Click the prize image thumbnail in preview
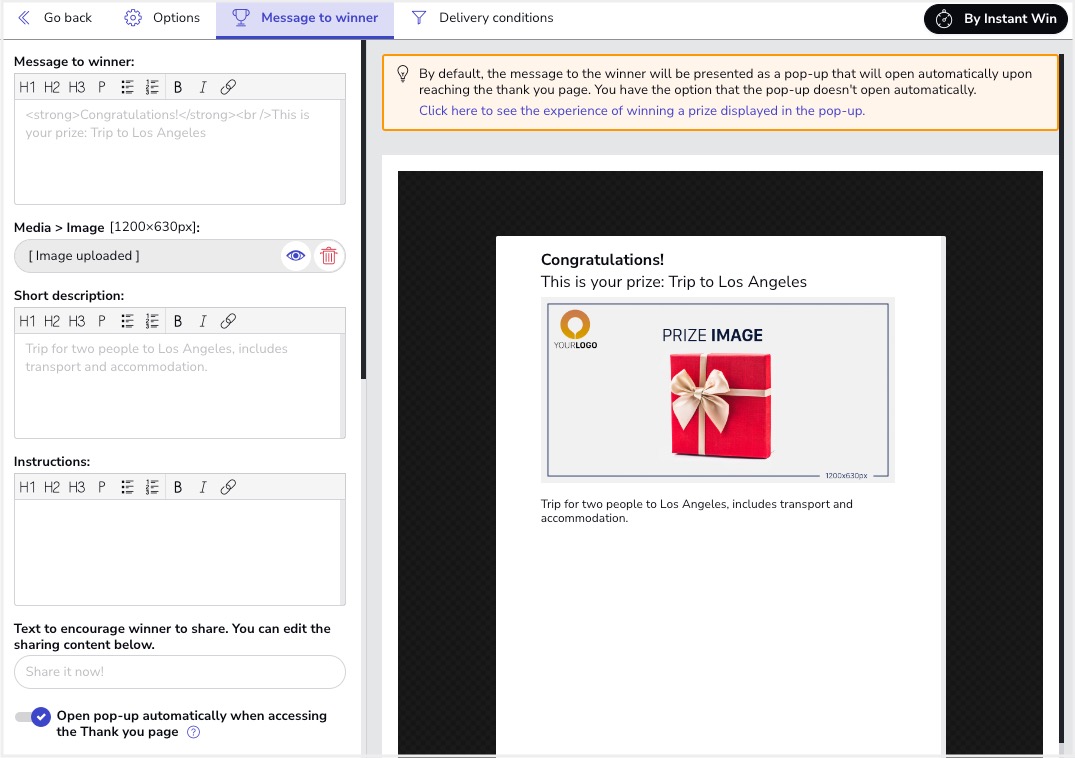Screen dimensions: 1075x758 718,390
